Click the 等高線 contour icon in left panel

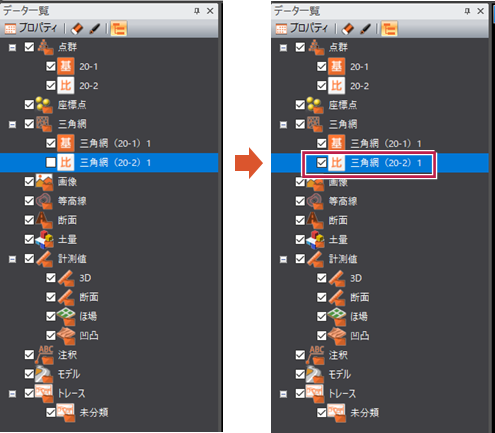pyautogui.click(x=45, y=201)
